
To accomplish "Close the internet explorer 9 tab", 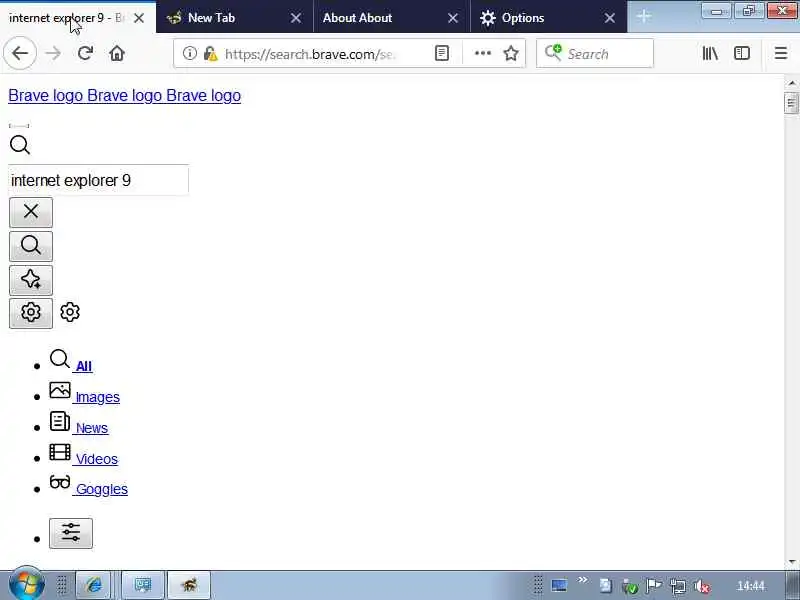I will click(139, 18).
